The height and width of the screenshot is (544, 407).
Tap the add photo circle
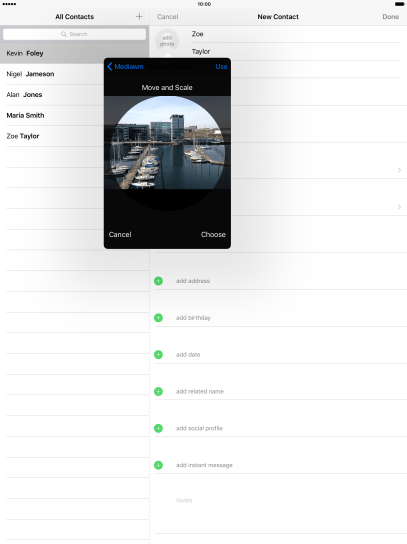point(167,41)
